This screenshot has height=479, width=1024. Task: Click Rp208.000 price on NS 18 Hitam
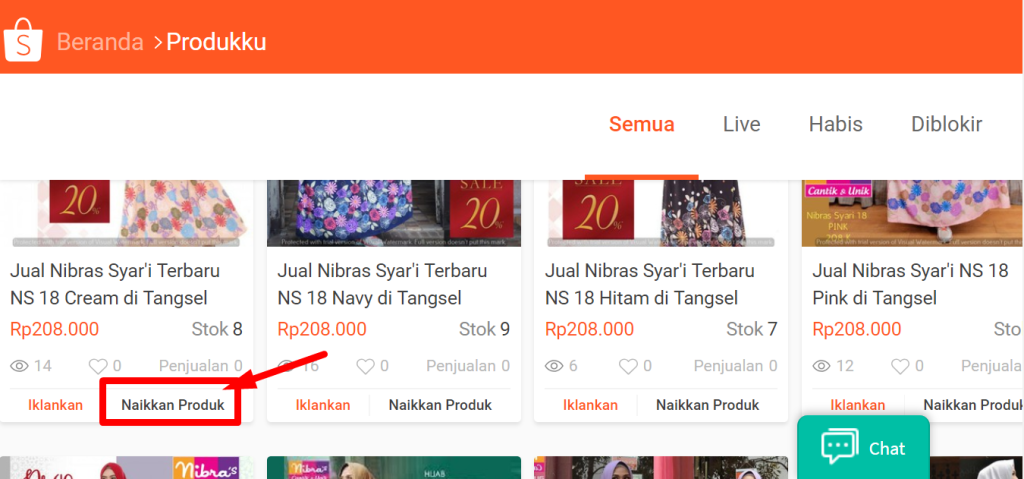point(589,329)
